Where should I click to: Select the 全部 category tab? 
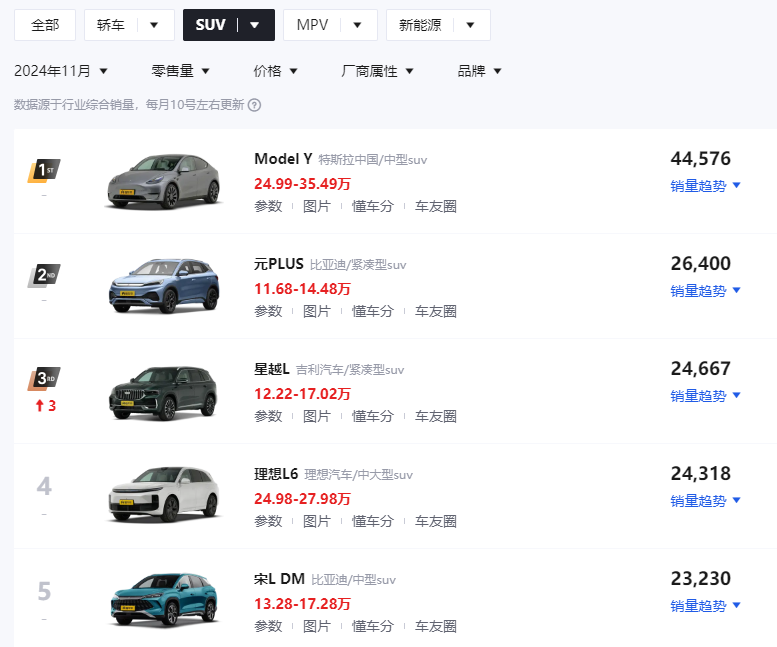(45, 25)
